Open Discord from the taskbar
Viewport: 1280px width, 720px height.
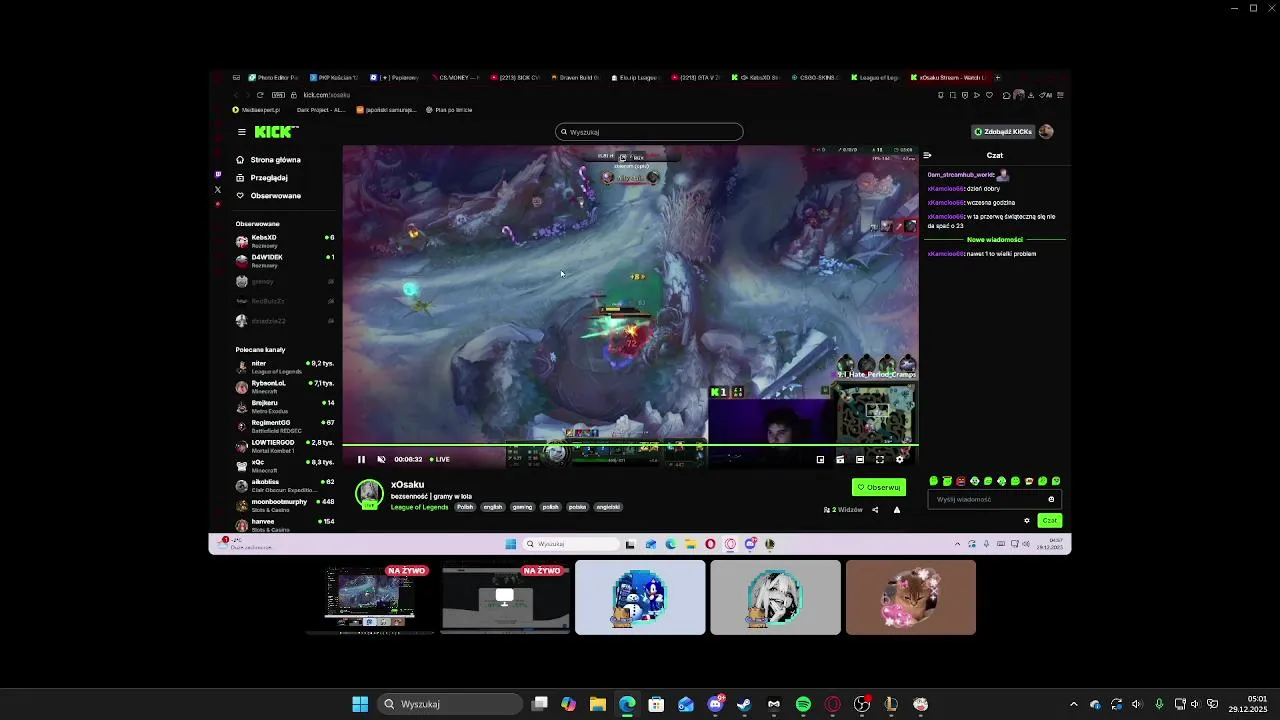click(715, 704)
